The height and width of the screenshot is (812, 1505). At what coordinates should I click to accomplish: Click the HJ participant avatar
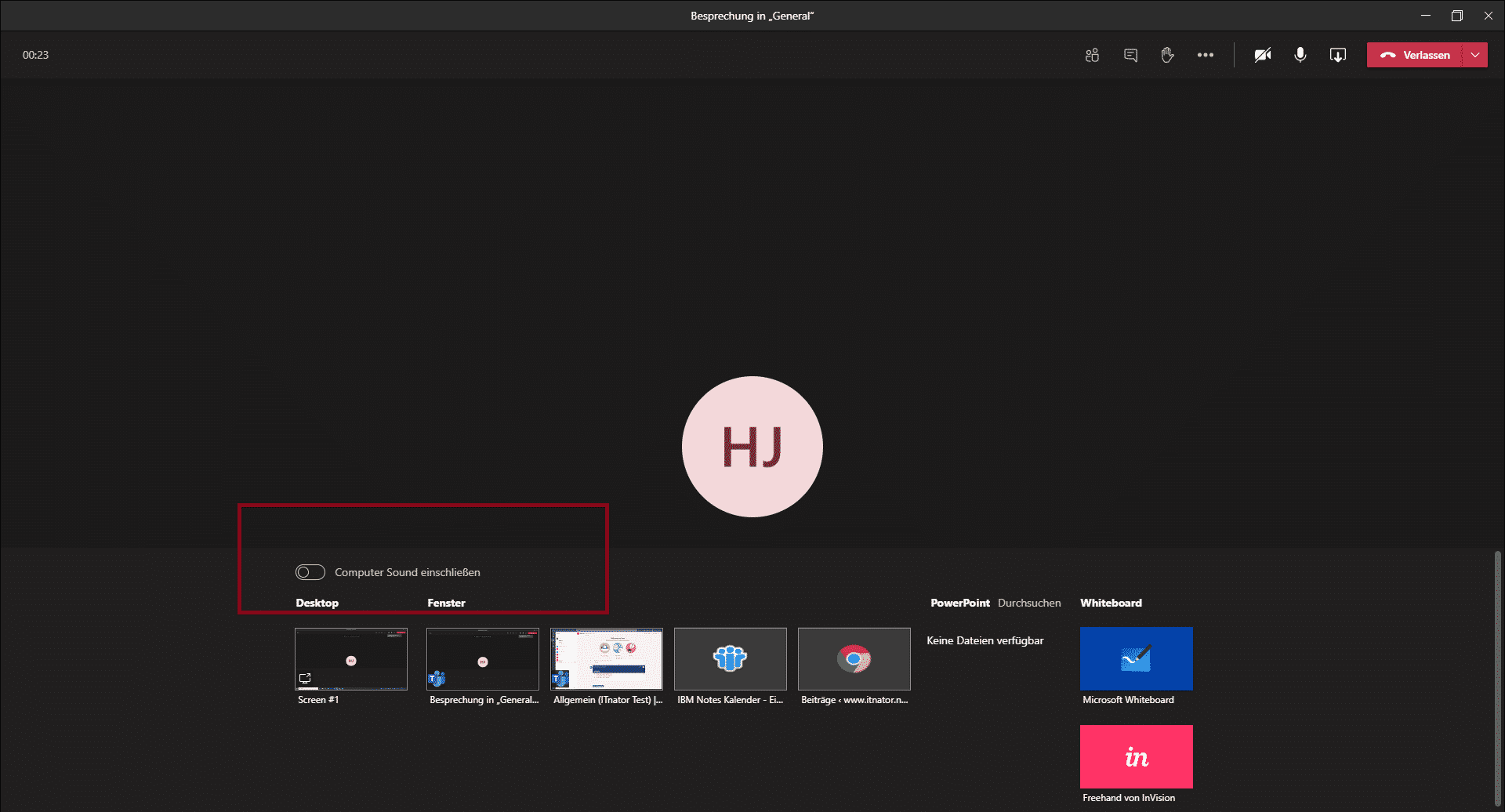click(752, 447)
